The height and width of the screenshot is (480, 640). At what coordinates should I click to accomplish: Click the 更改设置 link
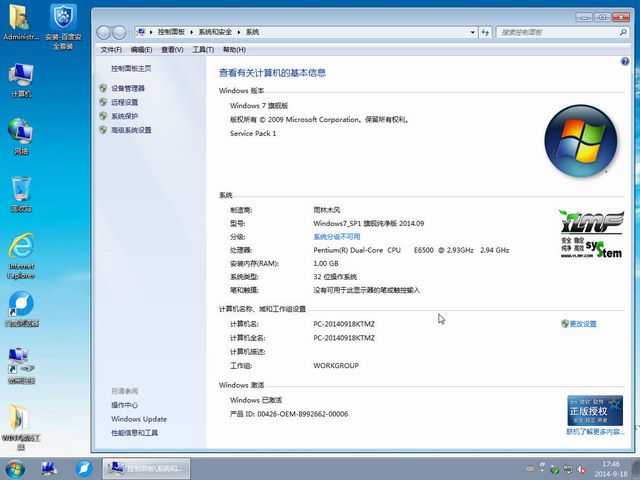(583, 324)
